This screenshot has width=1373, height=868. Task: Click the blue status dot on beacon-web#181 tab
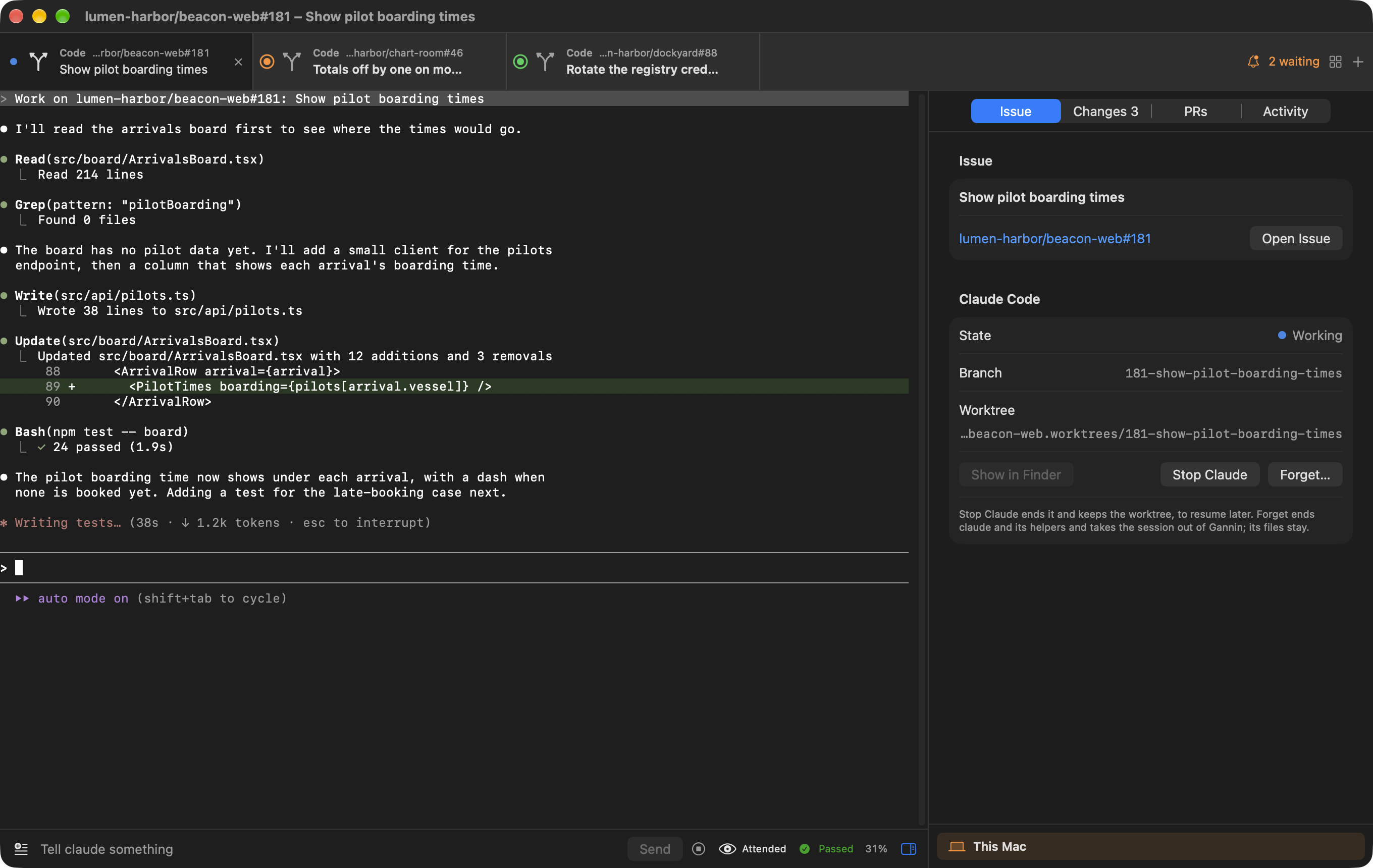[x=14, y=62]
